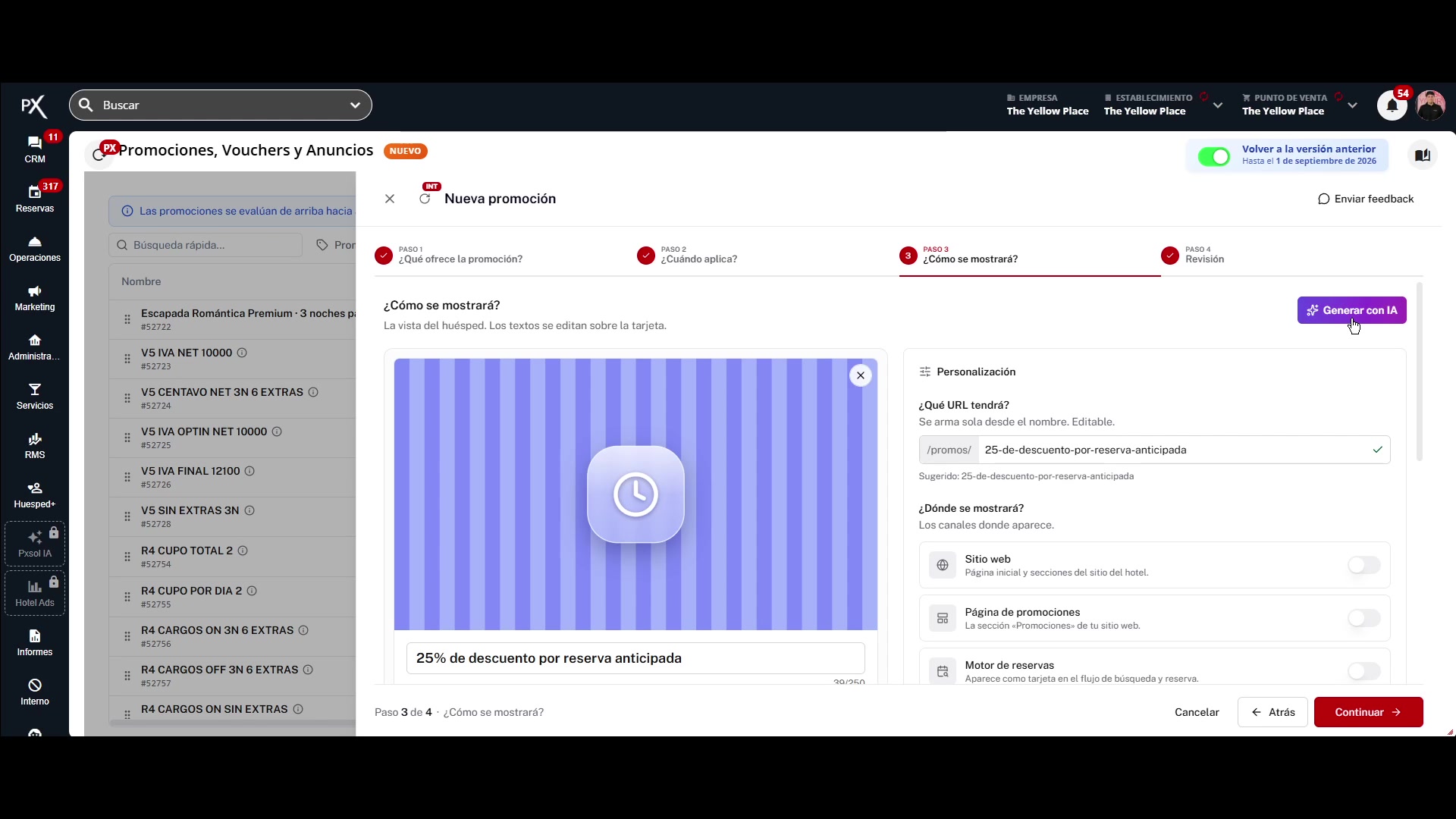Edit the promotion title on the card
1456x819 pixels.
[x=635, y=658]
